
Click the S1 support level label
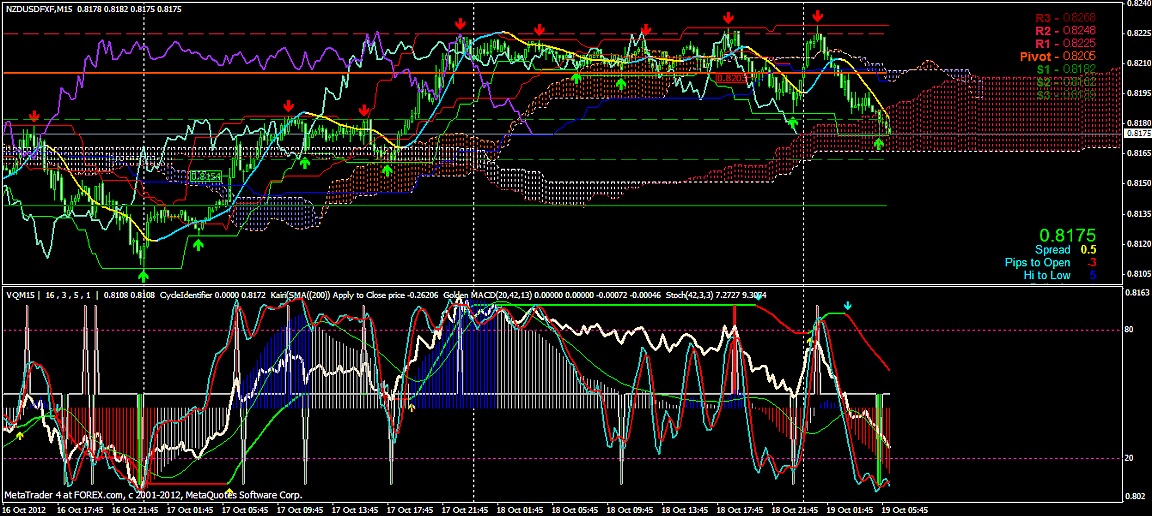pos(1045,70)
